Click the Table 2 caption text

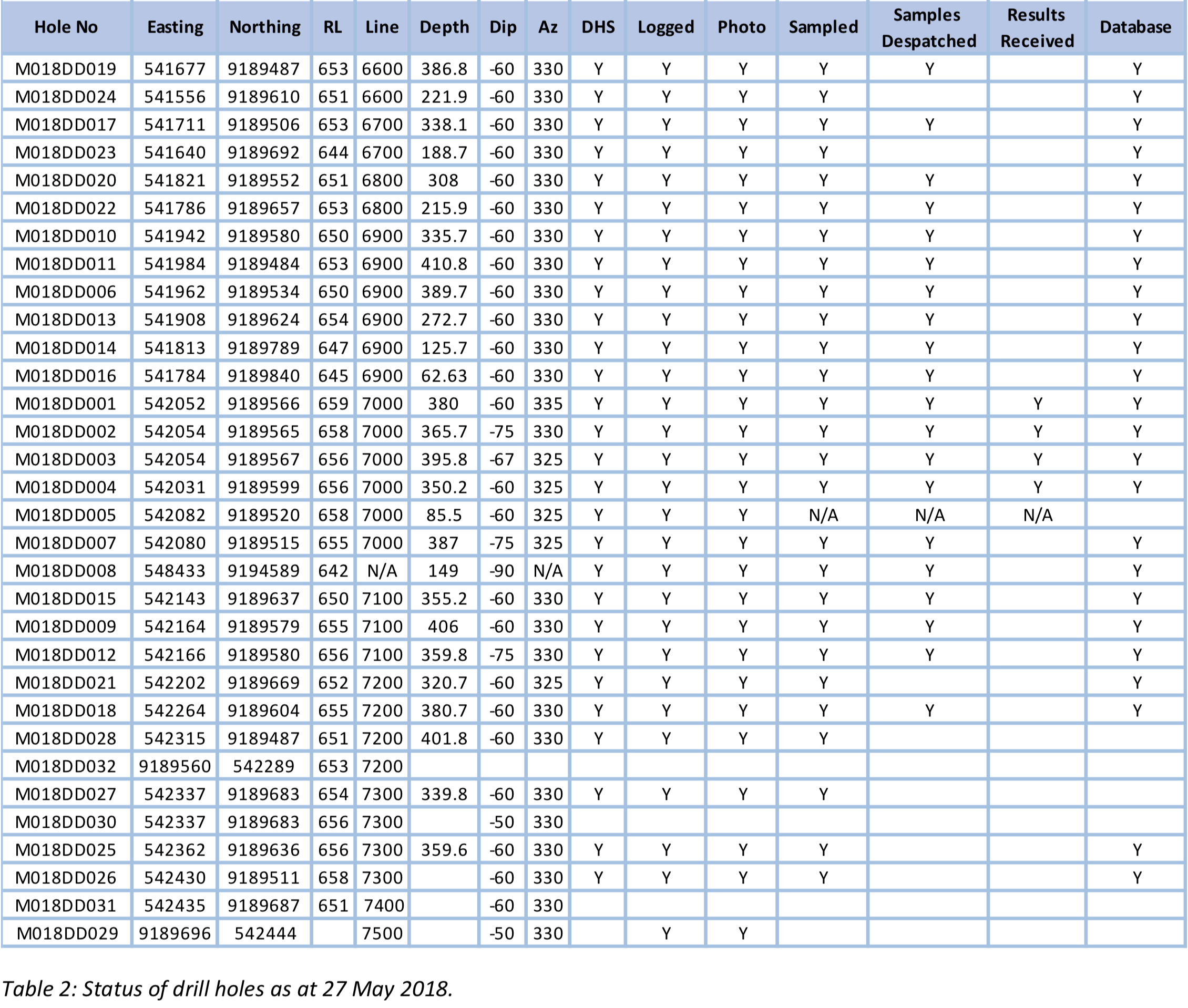pos(227,988)
